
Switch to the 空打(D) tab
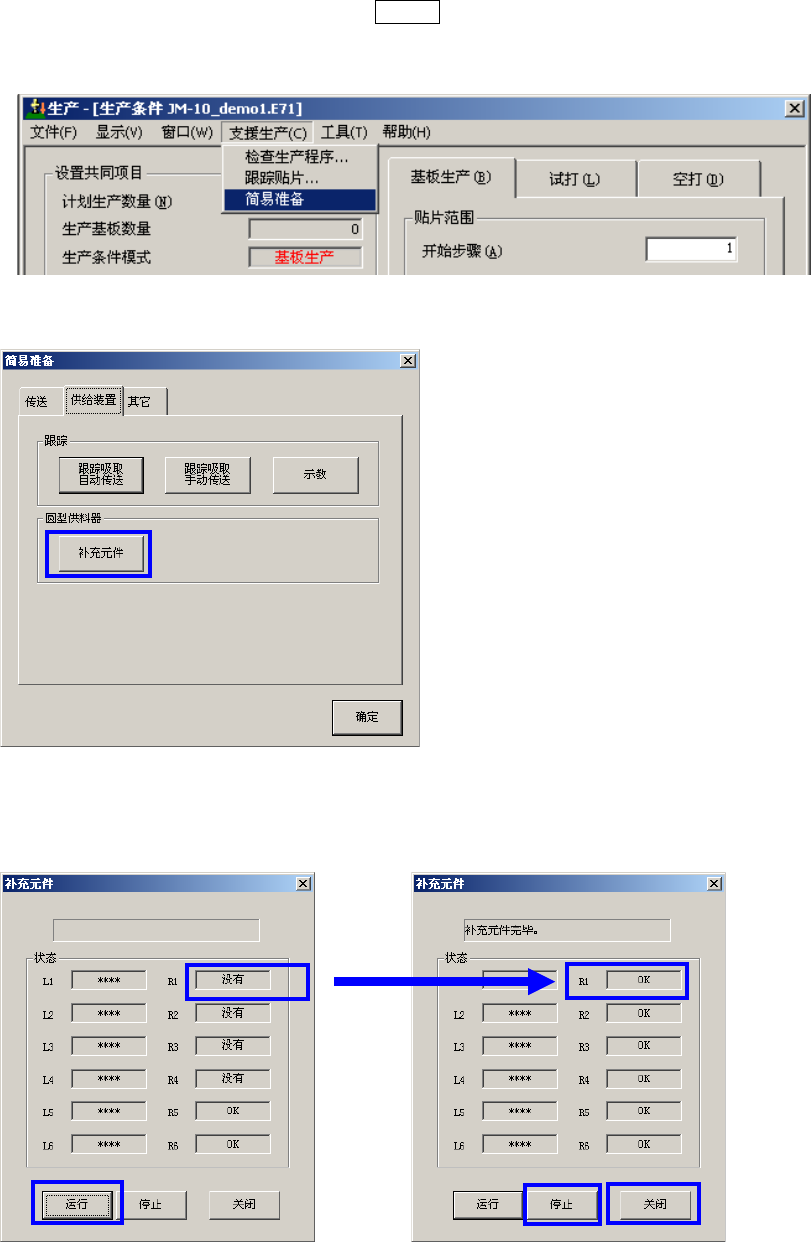pyautogui.click(x=699, y=179)
